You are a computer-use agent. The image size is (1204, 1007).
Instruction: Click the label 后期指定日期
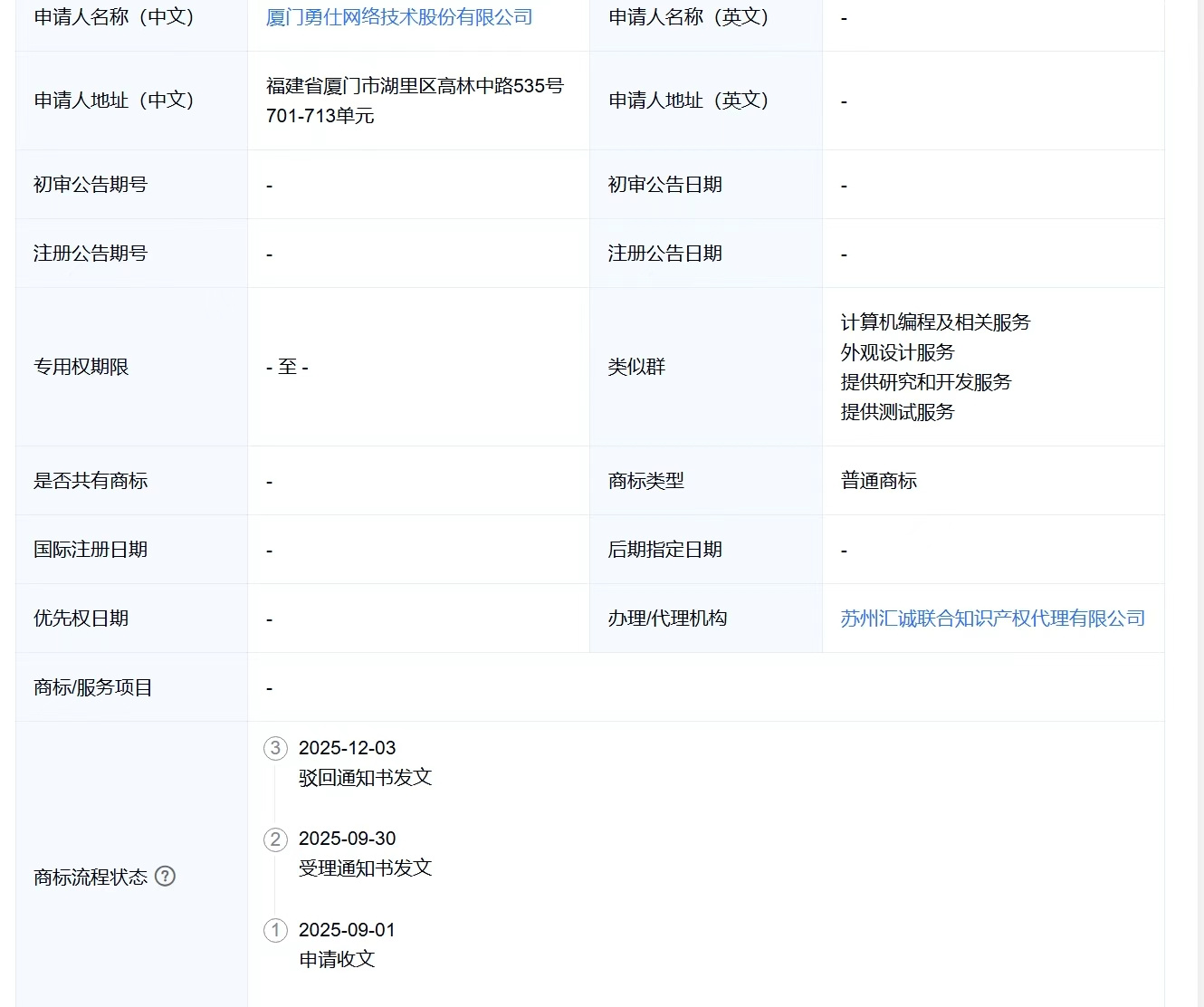(x=665, y=550)
